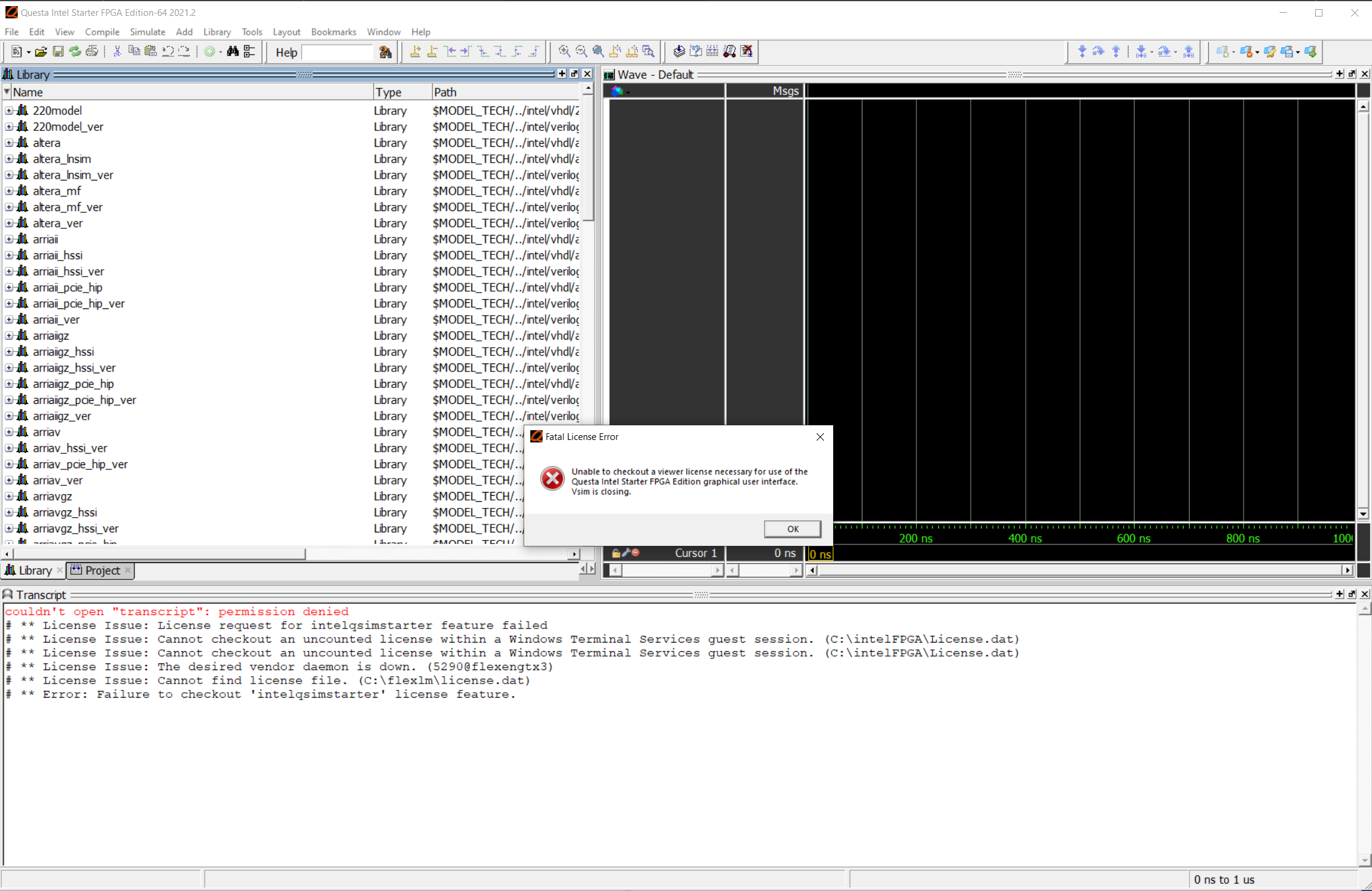Select the Find icon (binoculars) in the toolbar

coord(233,52)
